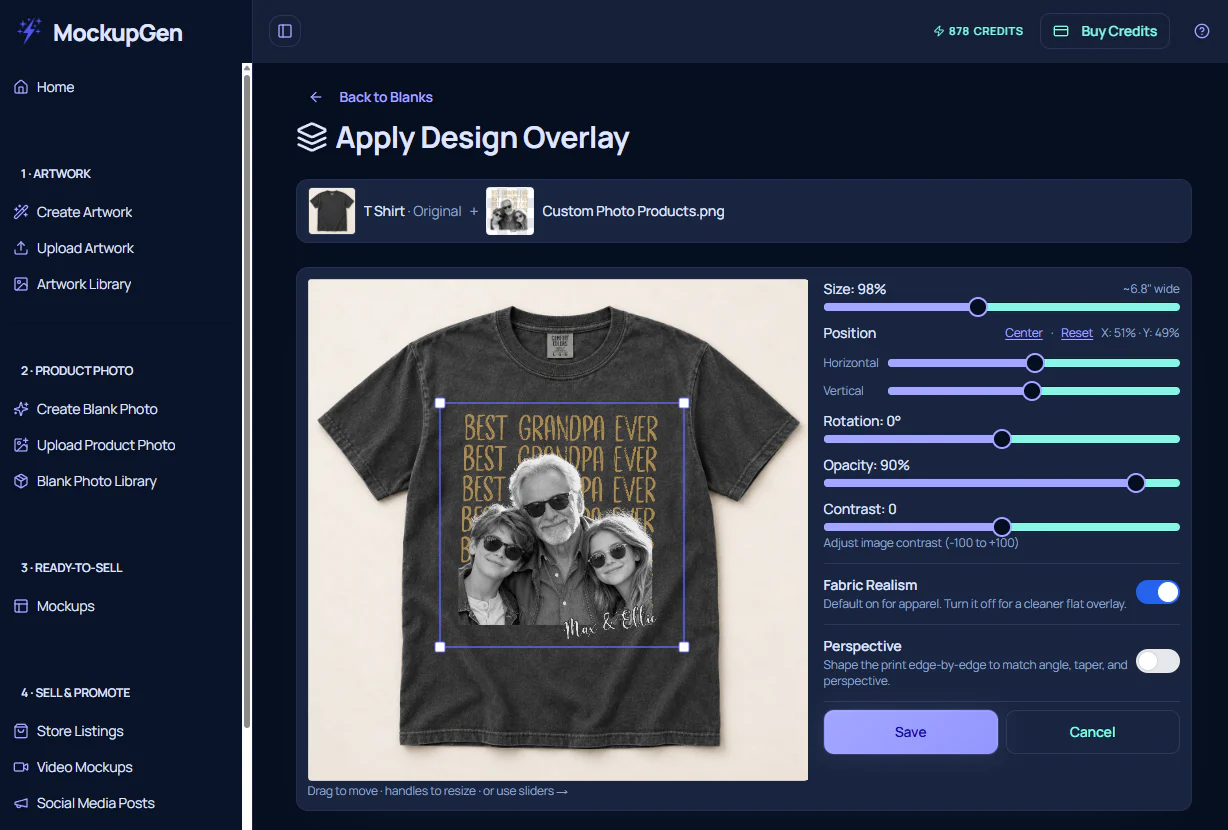
Task: Click the T Shirt blank thumbnail
Action: click(x=332, y=211)
